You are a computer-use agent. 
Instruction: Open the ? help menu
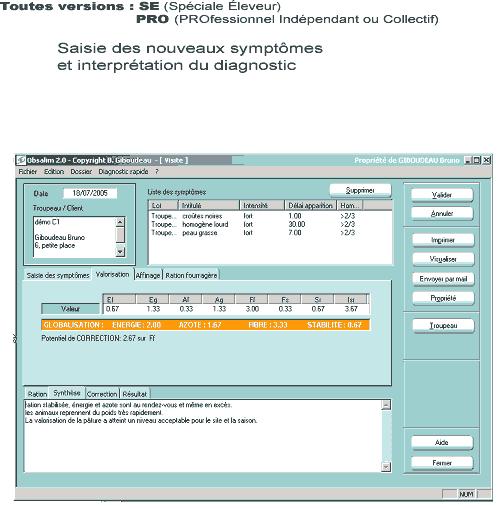157,172
